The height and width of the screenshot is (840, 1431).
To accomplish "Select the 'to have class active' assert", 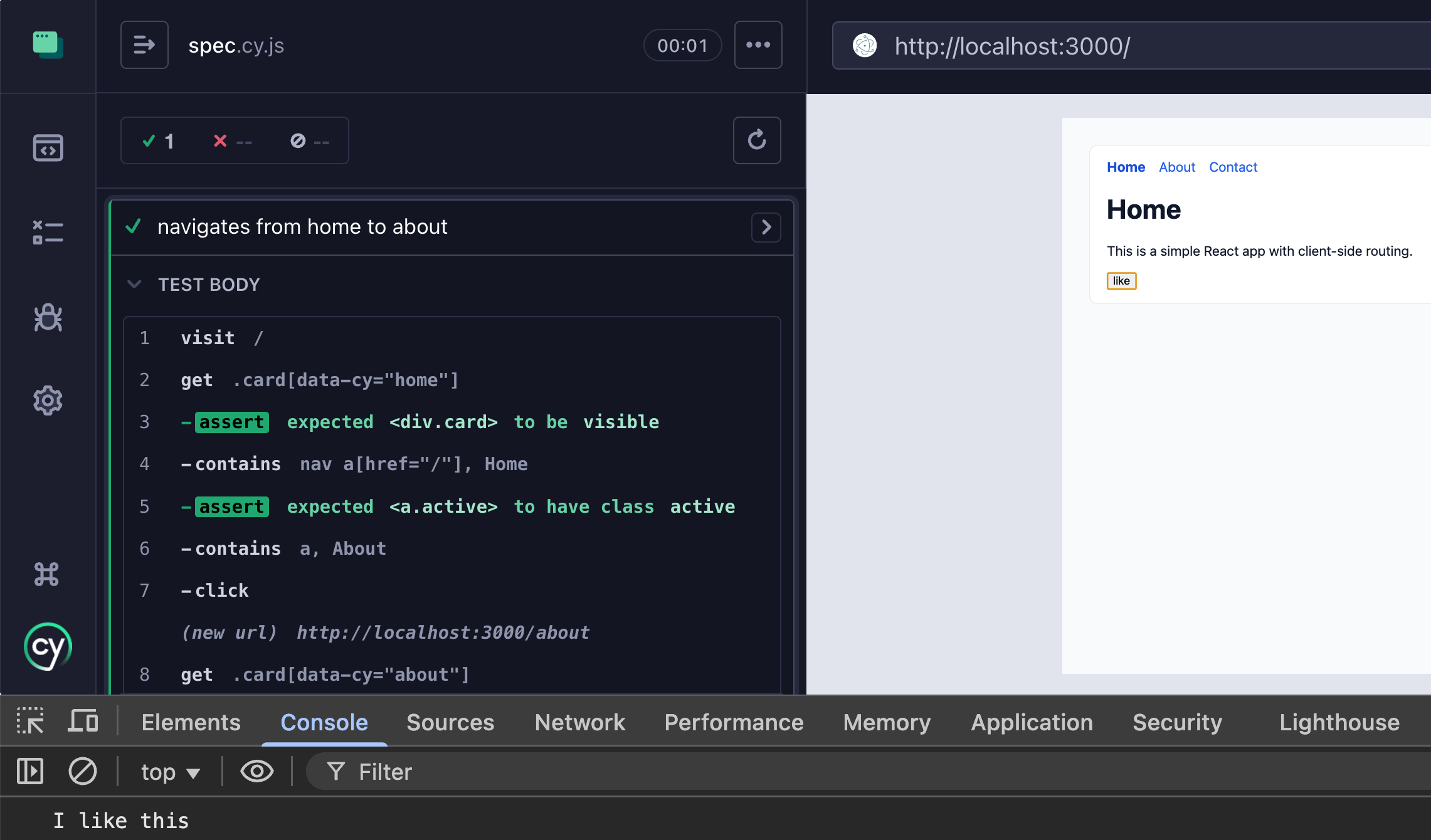I will (x=452, y=507).
